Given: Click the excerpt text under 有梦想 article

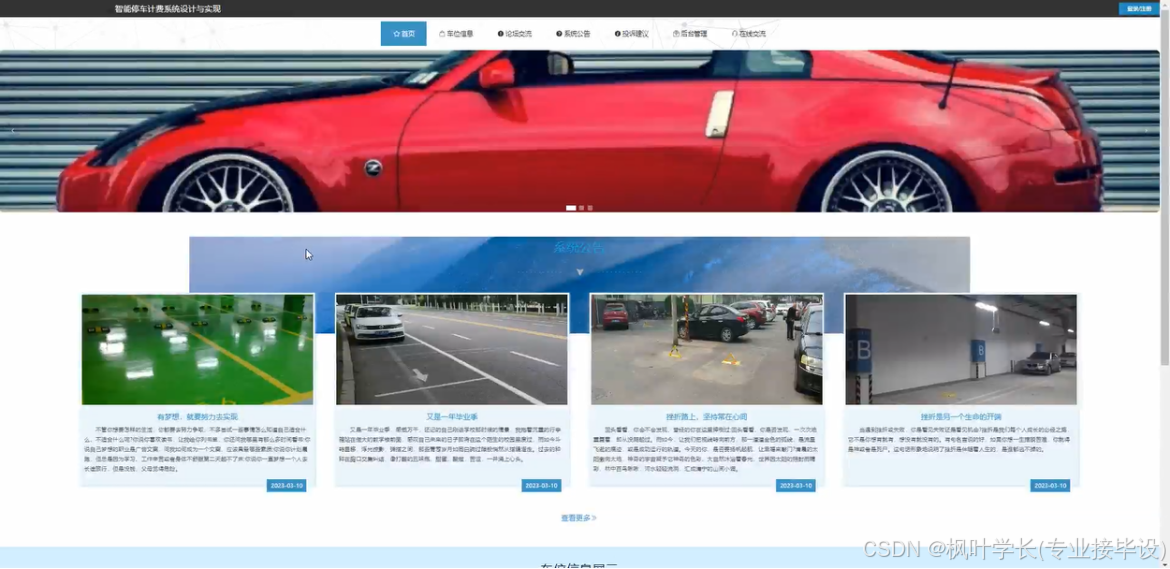Looking at the screenshot, I should tap(198, 450).
